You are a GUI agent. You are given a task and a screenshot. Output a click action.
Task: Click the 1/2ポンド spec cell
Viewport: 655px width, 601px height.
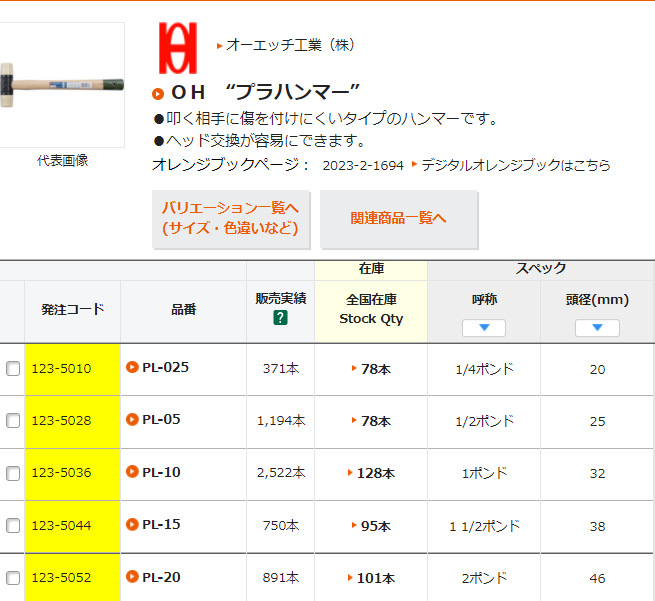point(484,421)
